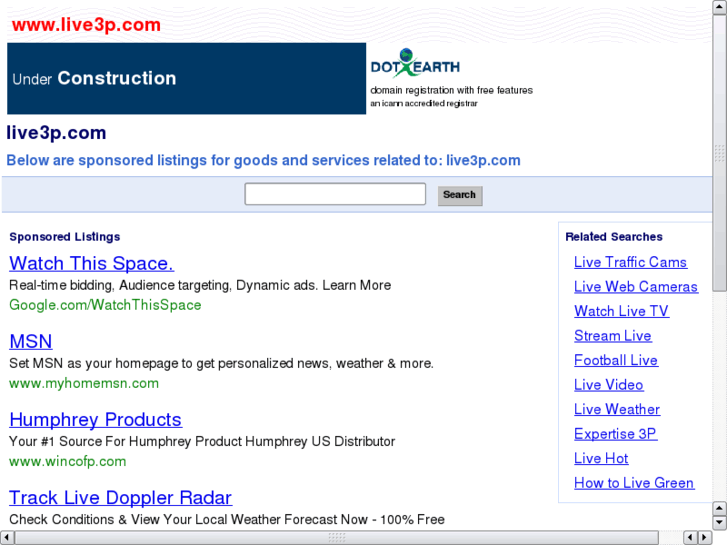Click 'an icann accredited registrar' text
Screen dimensions: 727x545
(x=424, y=103)
